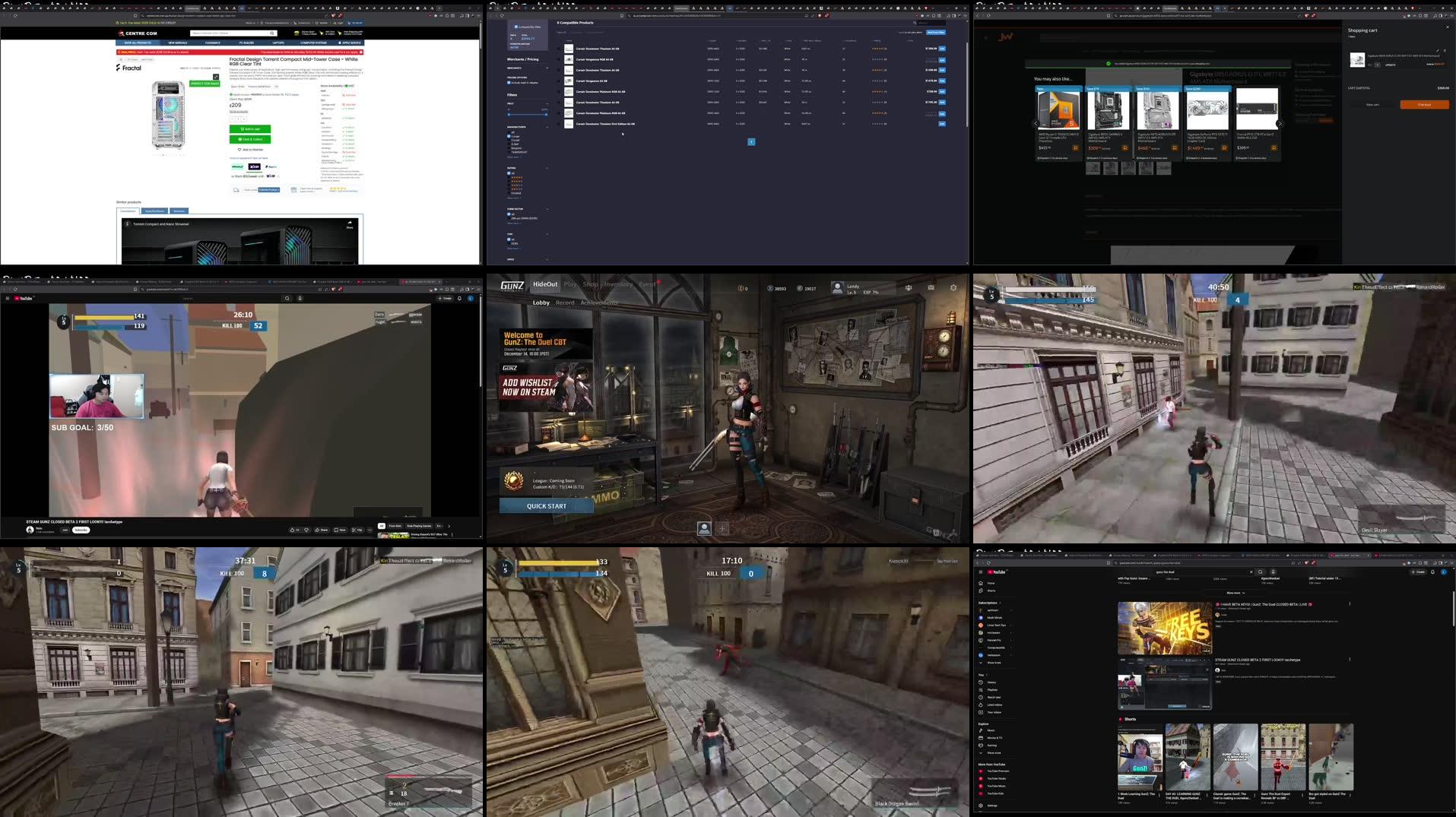1456x817 pixels.
Task: Toggle the Compatibility Filter checkbox on PCPartPicker
Action: click(515, 27)
